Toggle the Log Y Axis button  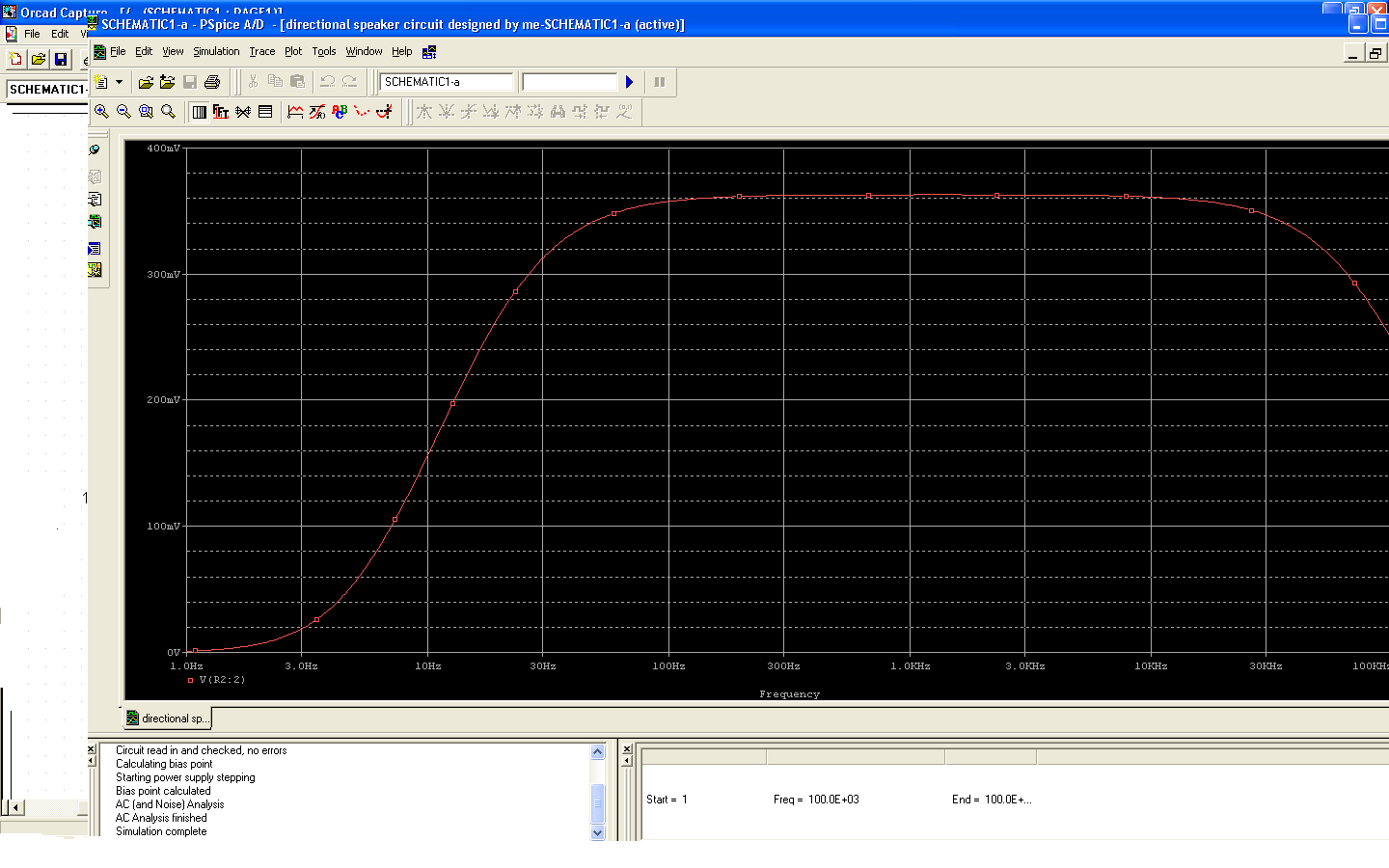click(265, 112)
